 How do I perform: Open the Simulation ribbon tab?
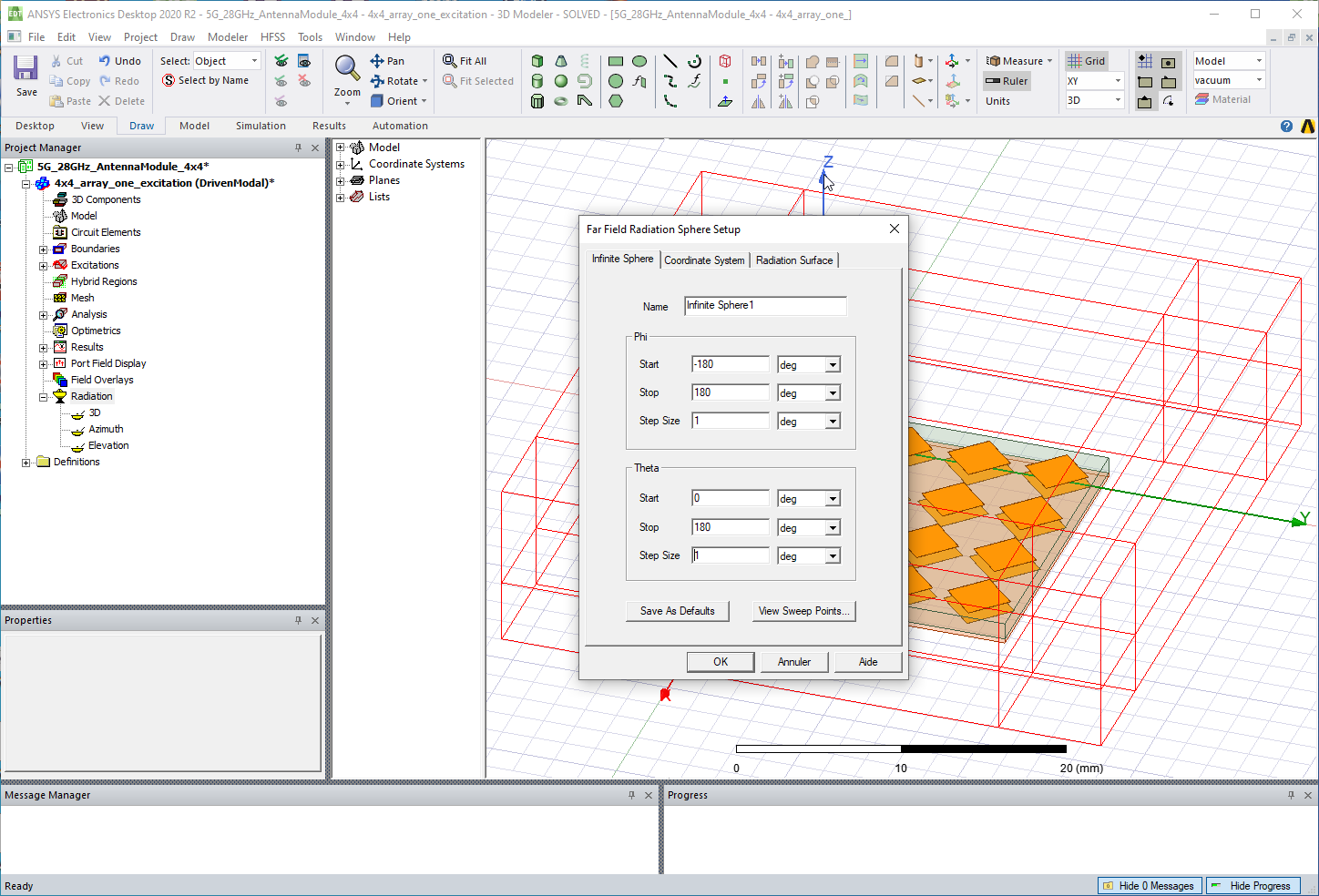(x=261, y=126)
